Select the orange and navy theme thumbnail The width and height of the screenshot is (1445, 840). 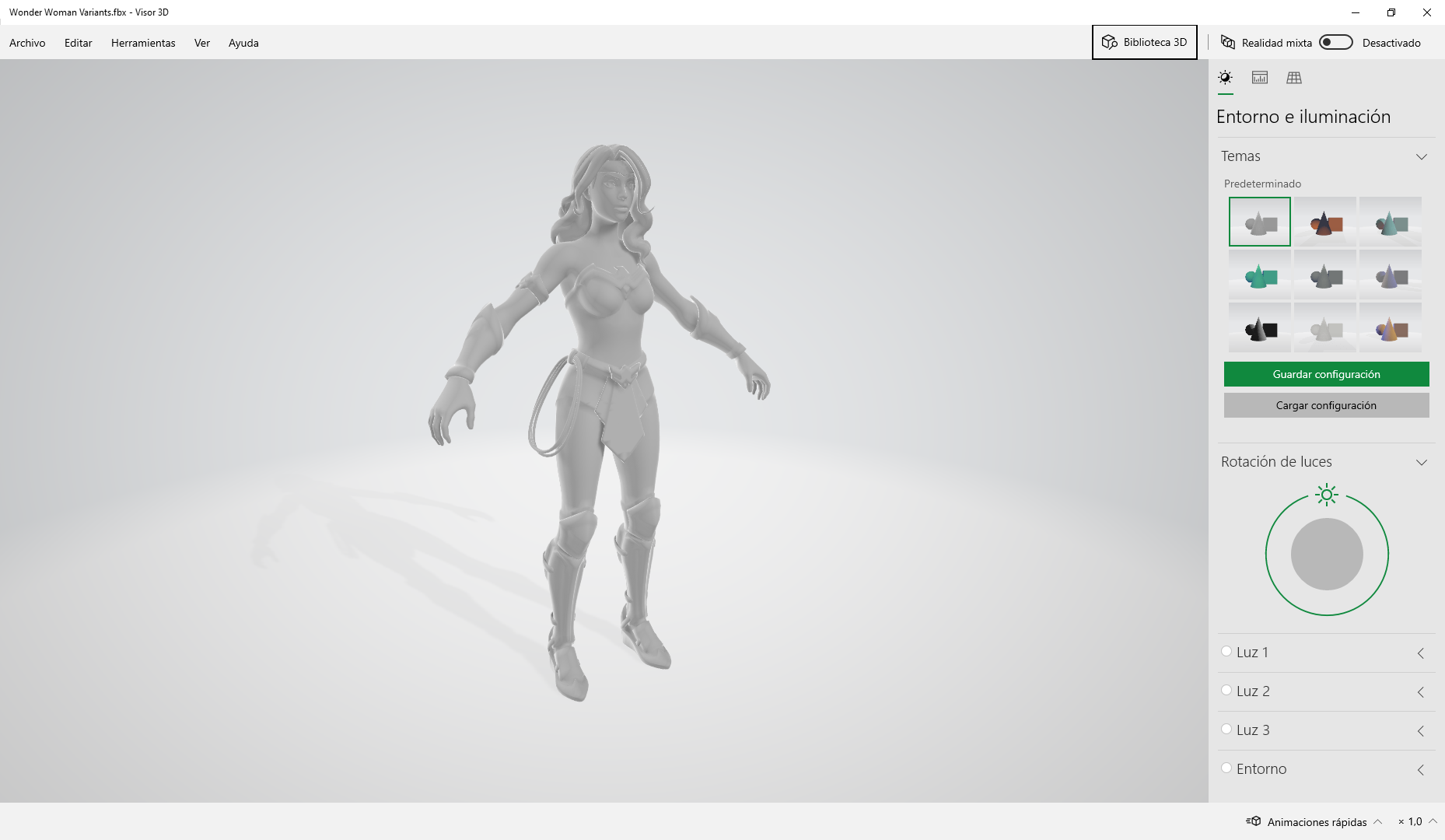point(1325,222)
